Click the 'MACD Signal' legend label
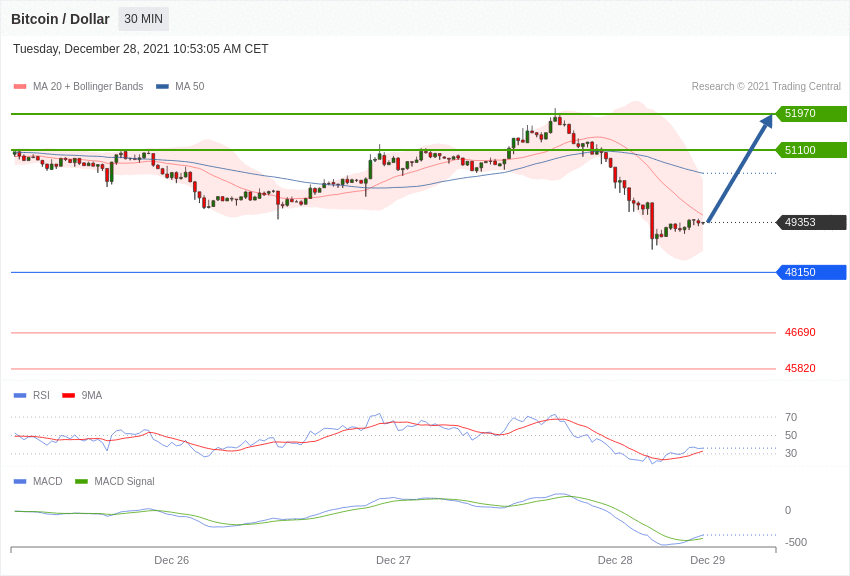The image size is (850, 576). point(124,481)
